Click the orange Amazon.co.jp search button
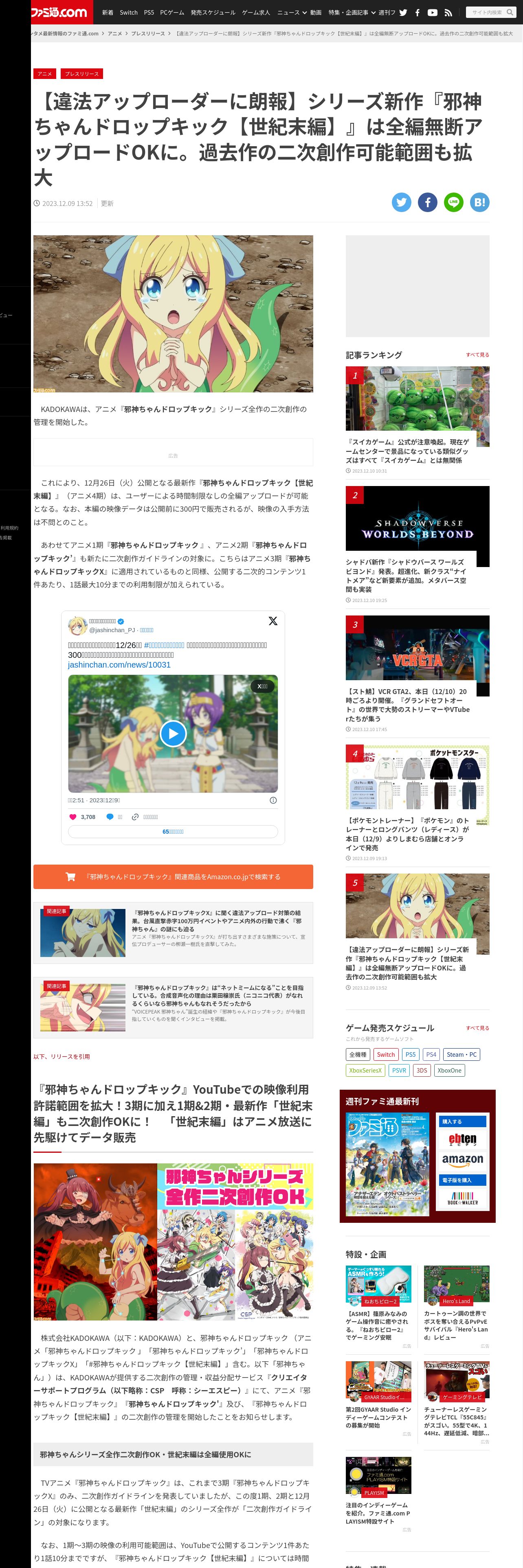This screenshot has height=1568, width=523. (x=173, y=877)
